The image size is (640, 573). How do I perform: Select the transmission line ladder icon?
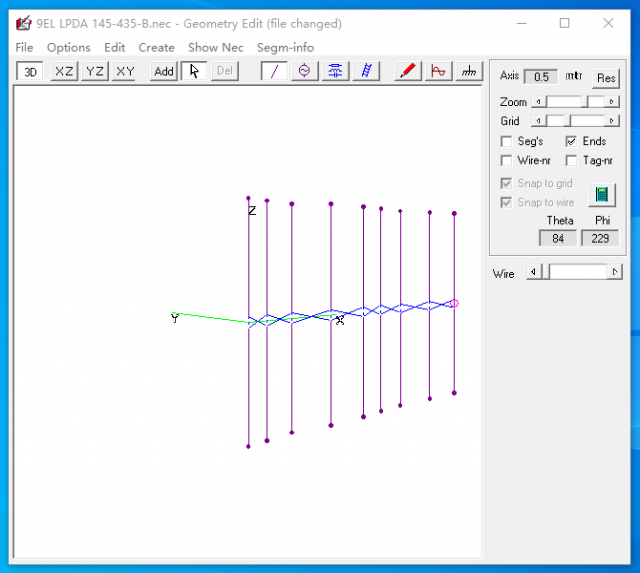click(x=366, y=71)
